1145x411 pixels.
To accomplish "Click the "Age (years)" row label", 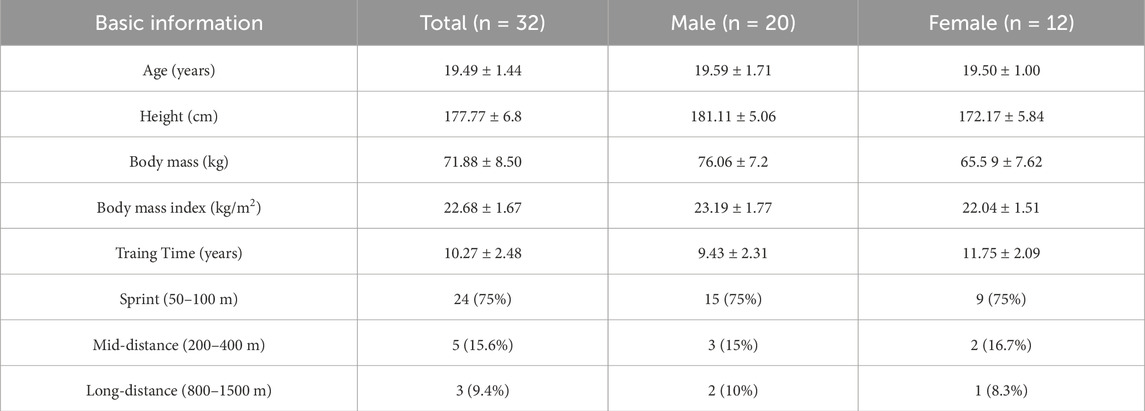I will tap(180, 70).
